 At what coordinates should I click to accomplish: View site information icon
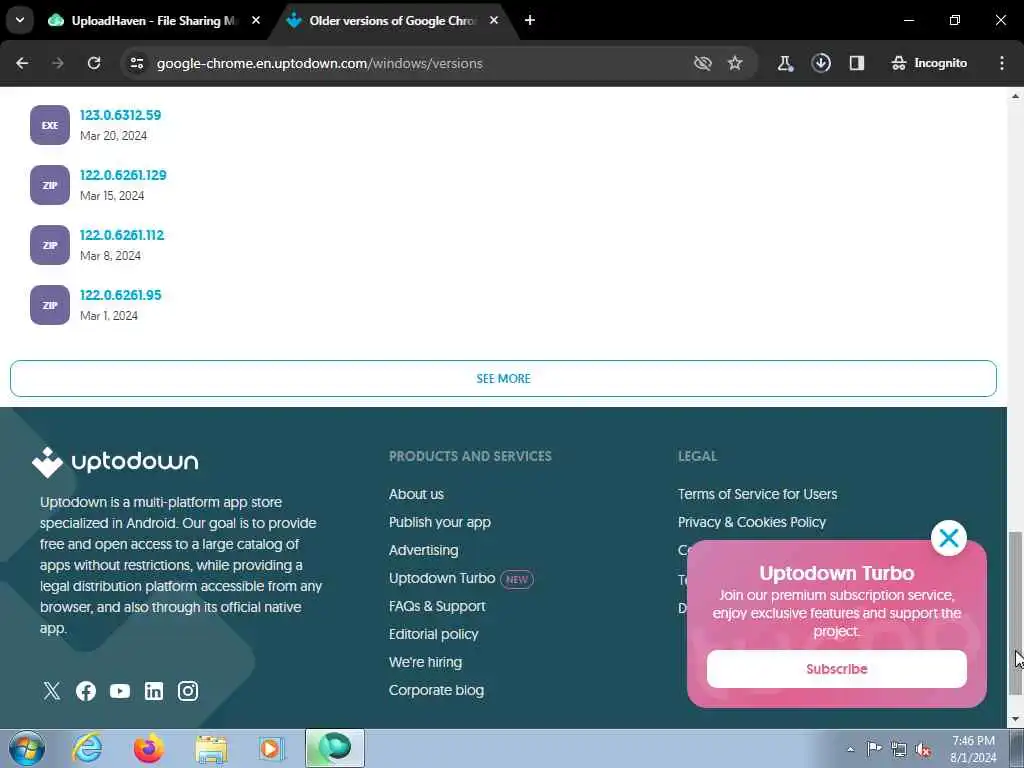point(136,63)
